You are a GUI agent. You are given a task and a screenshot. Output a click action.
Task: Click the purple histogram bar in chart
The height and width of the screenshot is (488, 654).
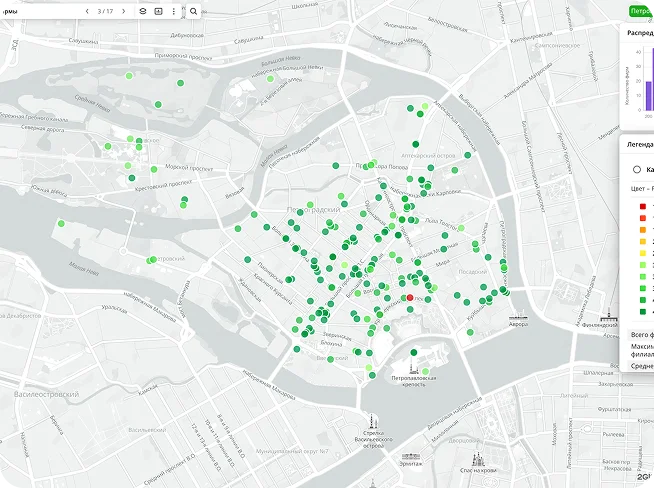pos(648,95)
